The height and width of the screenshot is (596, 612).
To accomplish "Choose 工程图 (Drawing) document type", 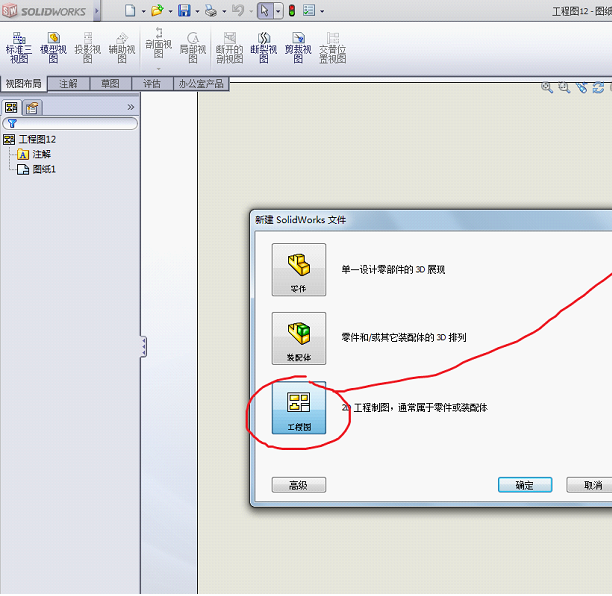I will (x=299, y=407).
